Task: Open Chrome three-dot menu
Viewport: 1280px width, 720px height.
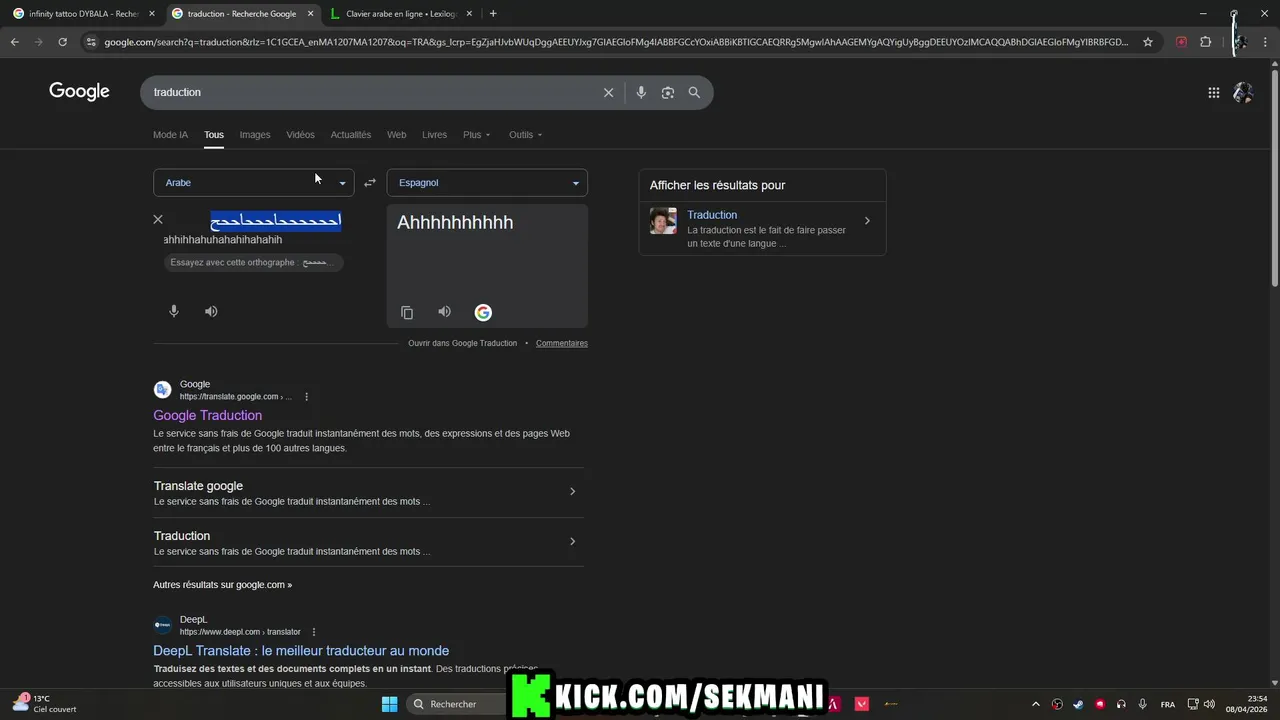Action: click(1266, 42)
